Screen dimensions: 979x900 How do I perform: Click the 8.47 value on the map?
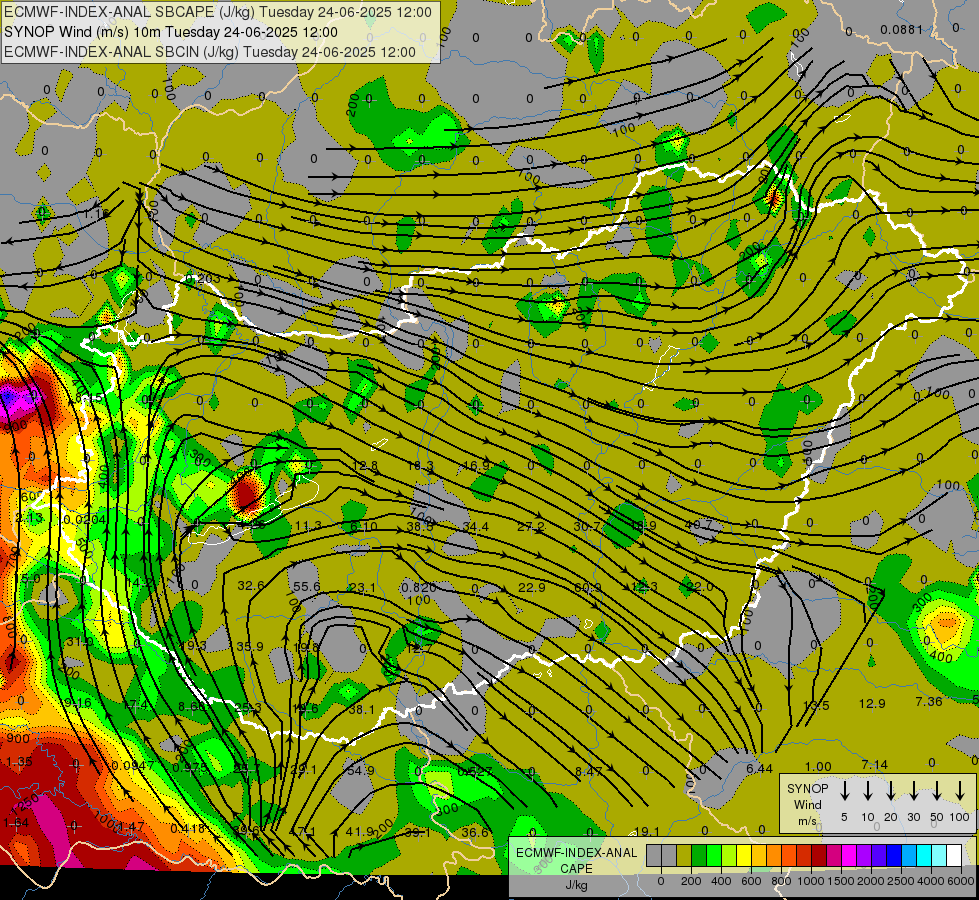[x=589, y=771]
